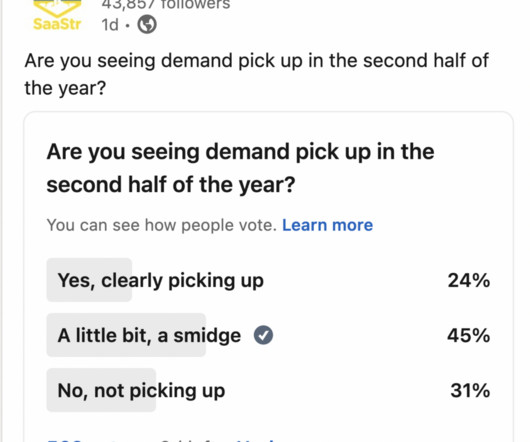Screen dimensions: 530x442
Task: Click the blue Undo link at bottom
Action: point(255,441)
